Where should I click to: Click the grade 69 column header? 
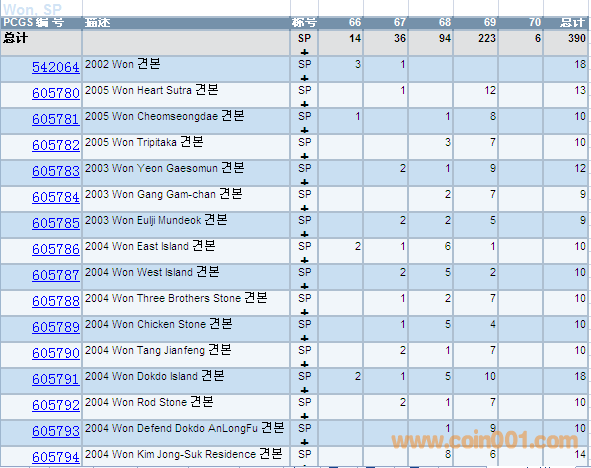click(x=490, y=23)
